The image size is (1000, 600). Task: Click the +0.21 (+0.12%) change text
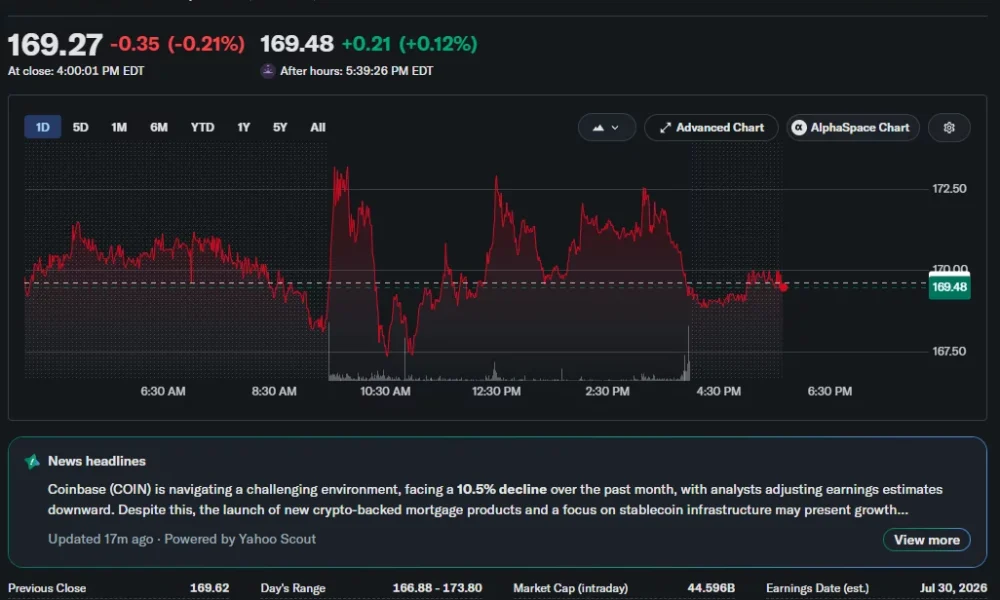409,44
